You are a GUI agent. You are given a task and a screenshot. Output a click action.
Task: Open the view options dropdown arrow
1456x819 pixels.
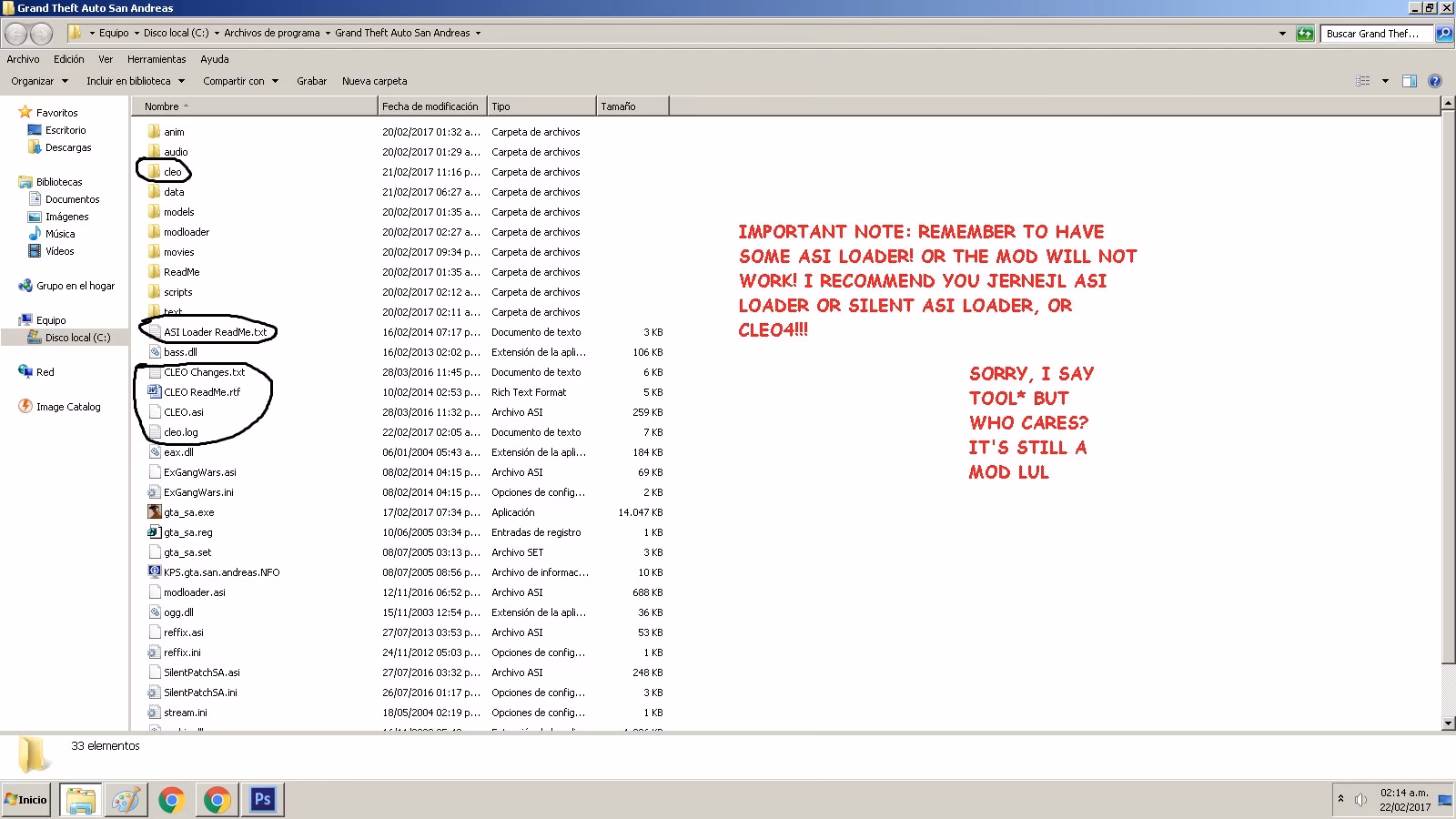tap(1385, 81)
